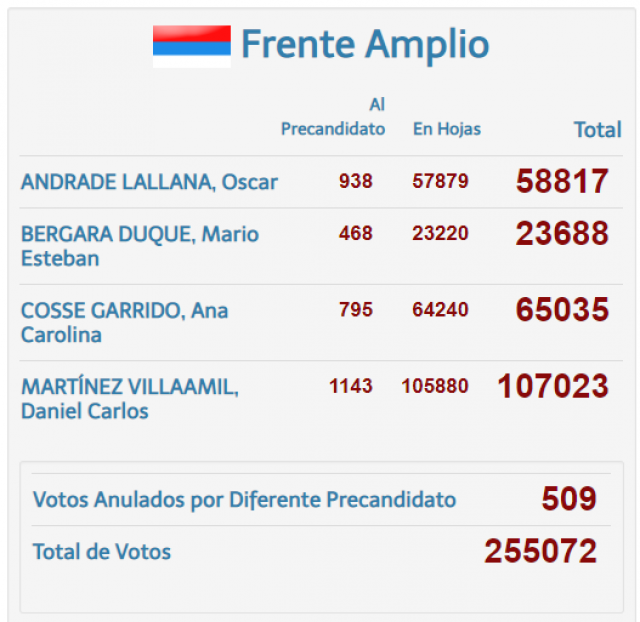Click the Frente Amplio heading
This screenshot has height=622, width=640.
(364, 45)
